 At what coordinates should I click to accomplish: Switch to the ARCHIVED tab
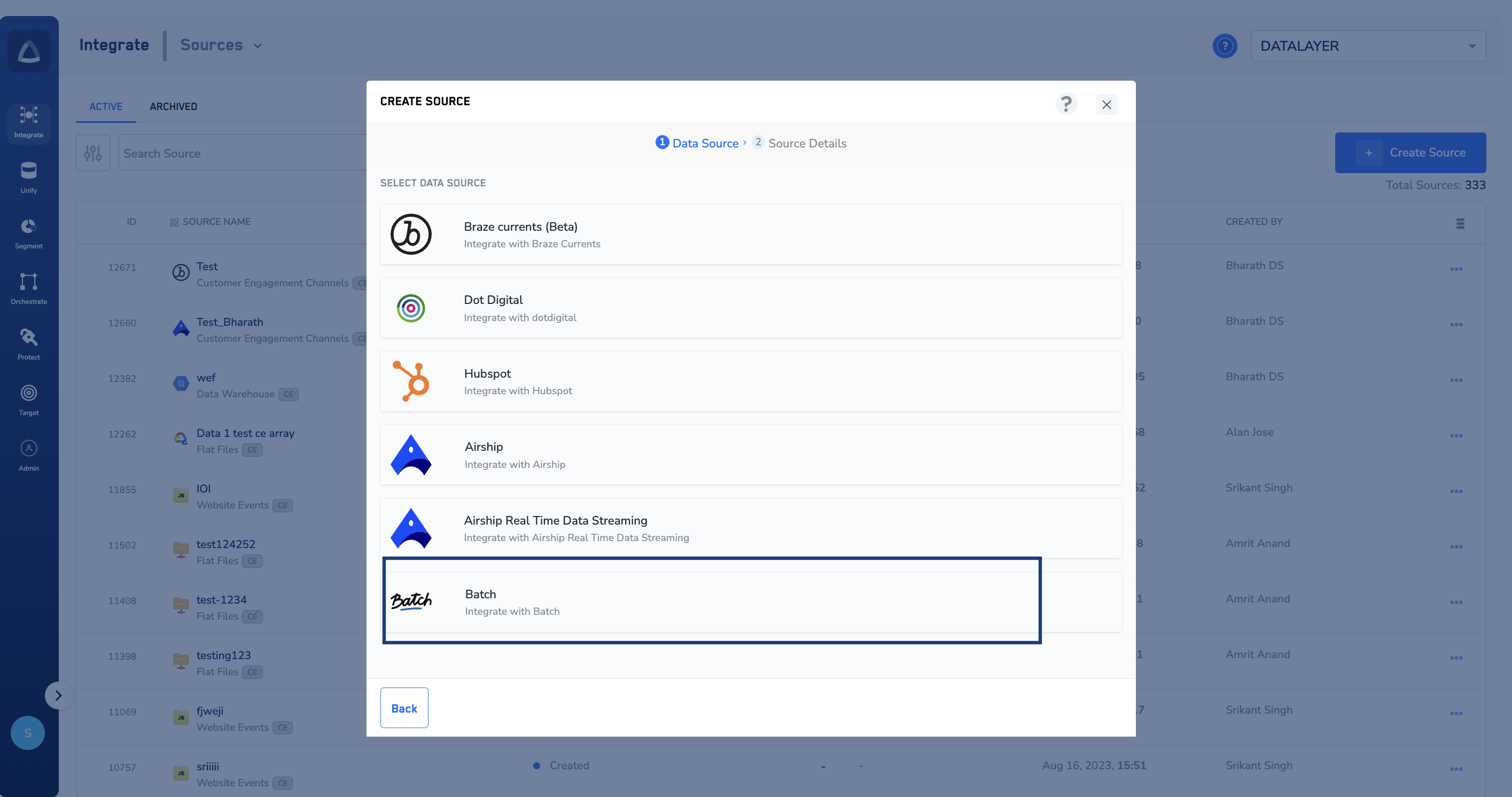pyautogui.click(x=173, y=106)
